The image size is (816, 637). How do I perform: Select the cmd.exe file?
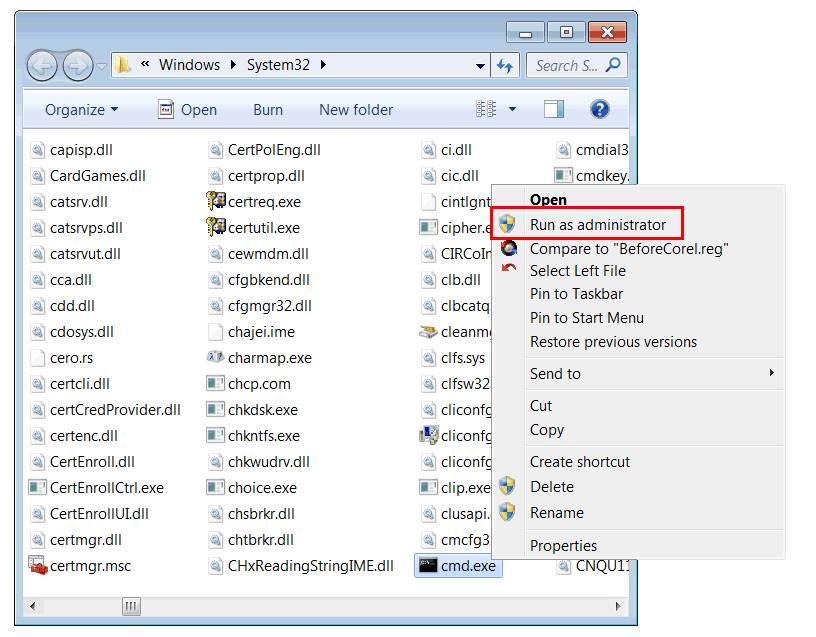click(x=458, y=566)
